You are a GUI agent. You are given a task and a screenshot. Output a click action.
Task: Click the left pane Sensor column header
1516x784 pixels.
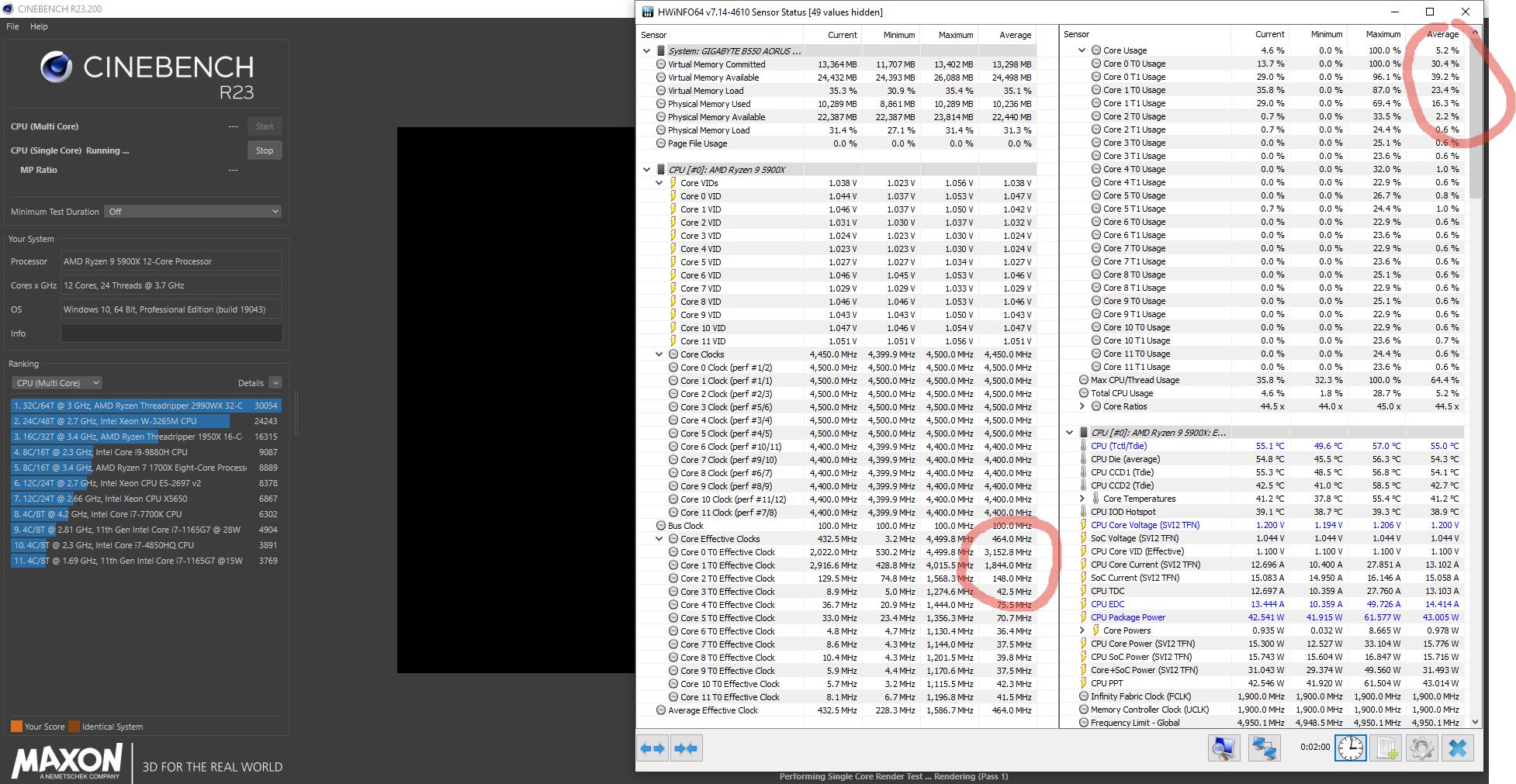[720, 35]
